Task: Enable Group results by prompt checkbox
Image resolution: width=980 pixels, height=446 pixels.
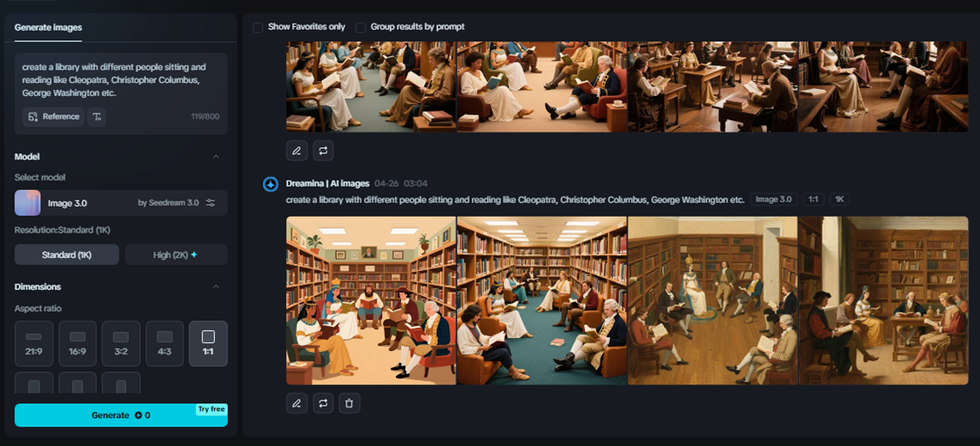Action: point(361,27)
